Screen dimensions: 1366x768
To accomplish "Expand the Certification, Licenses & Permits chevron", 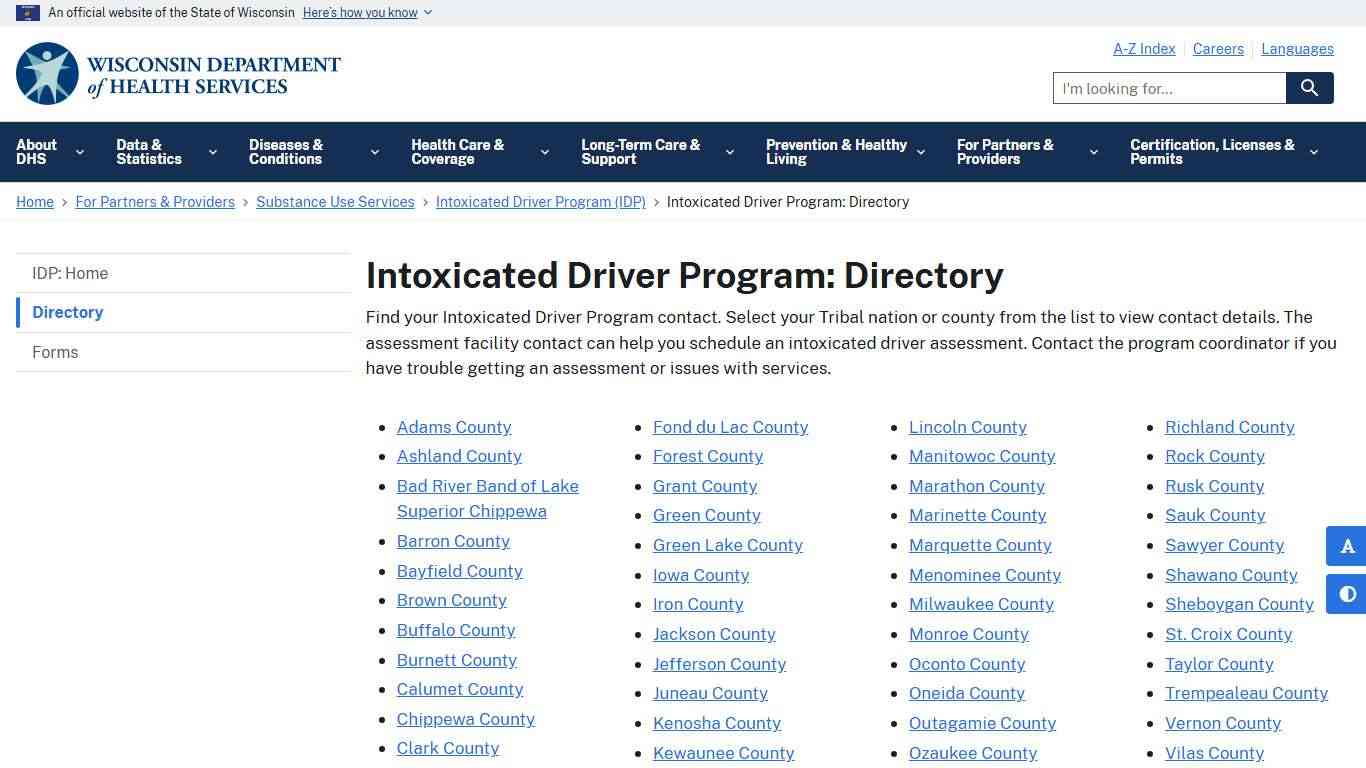I will [x=1313, y=152].
